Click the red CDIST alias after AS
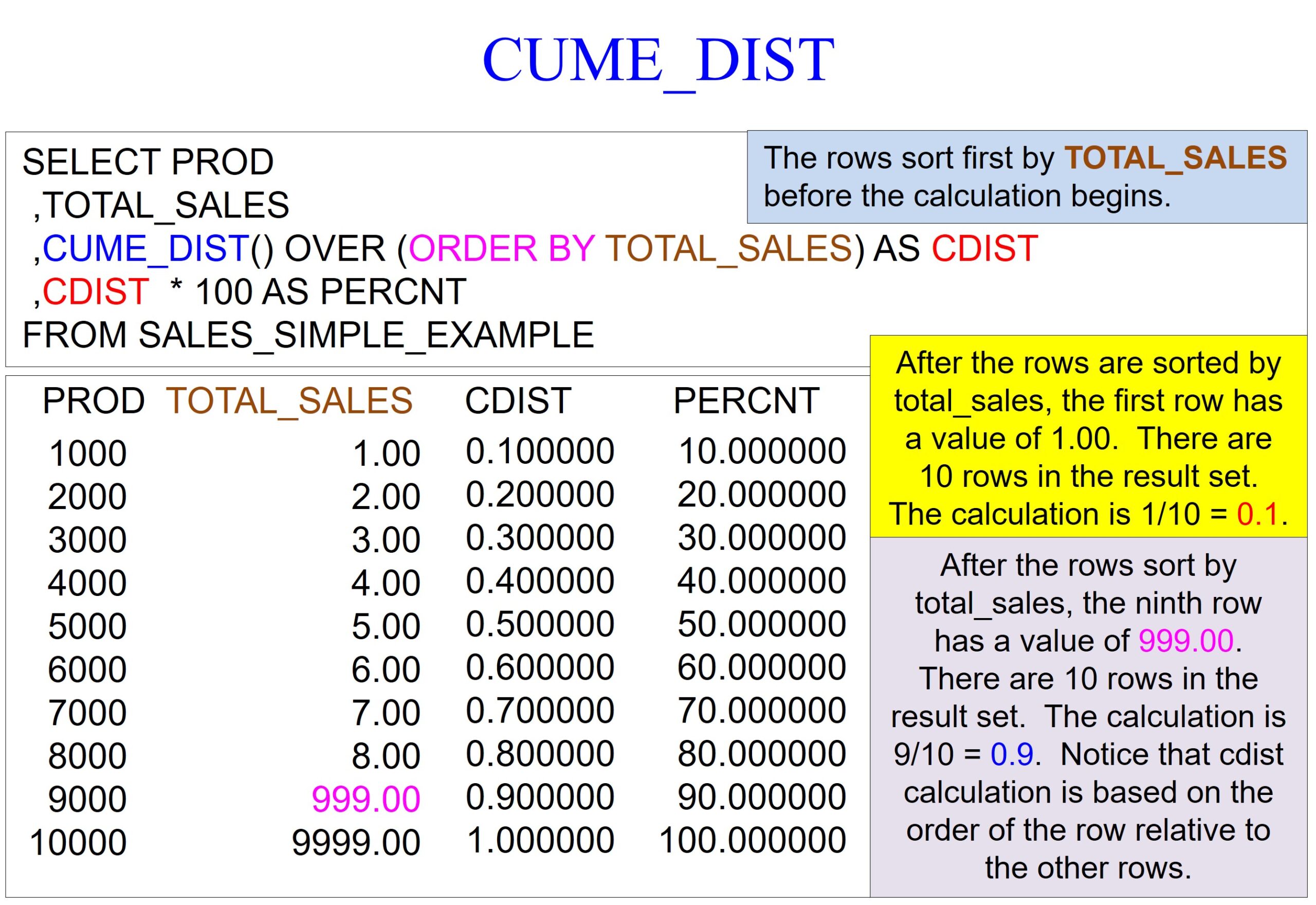 (x=984, y=249)
